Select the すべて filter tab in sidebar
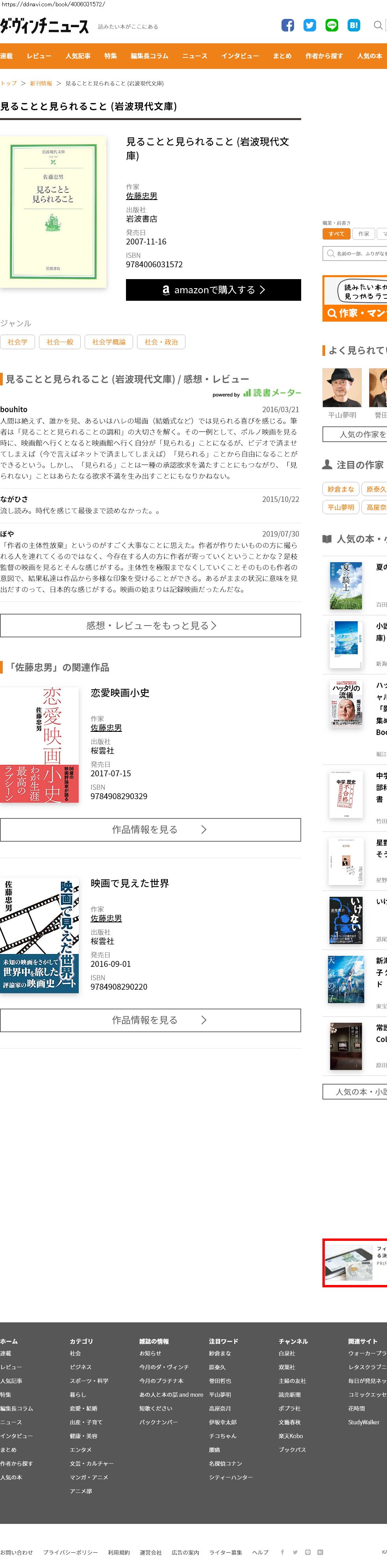The height and width of the screenshot is (1568, 387). 337,234
